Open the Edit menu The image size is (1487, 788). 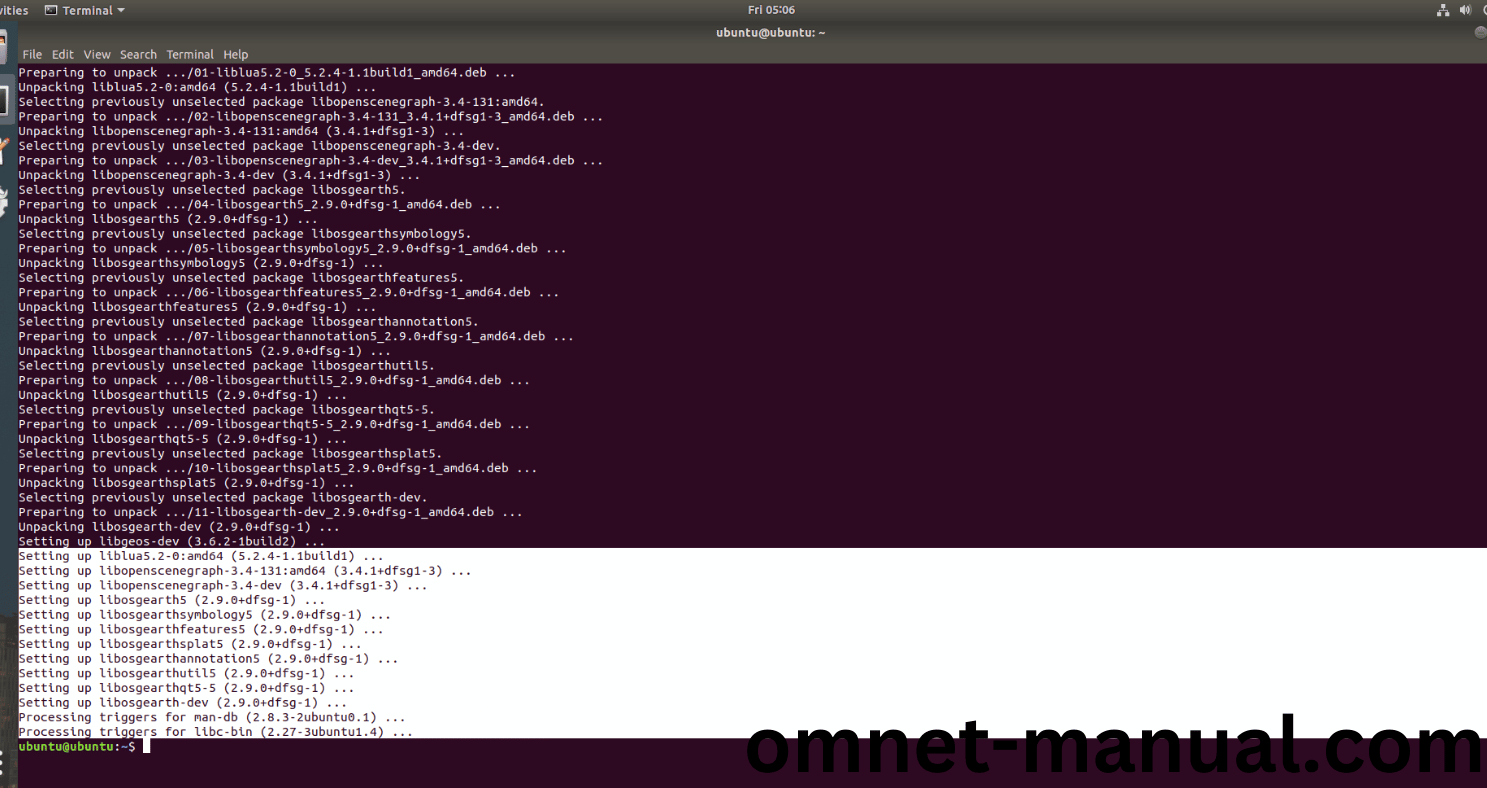click(x=63, y=54)
